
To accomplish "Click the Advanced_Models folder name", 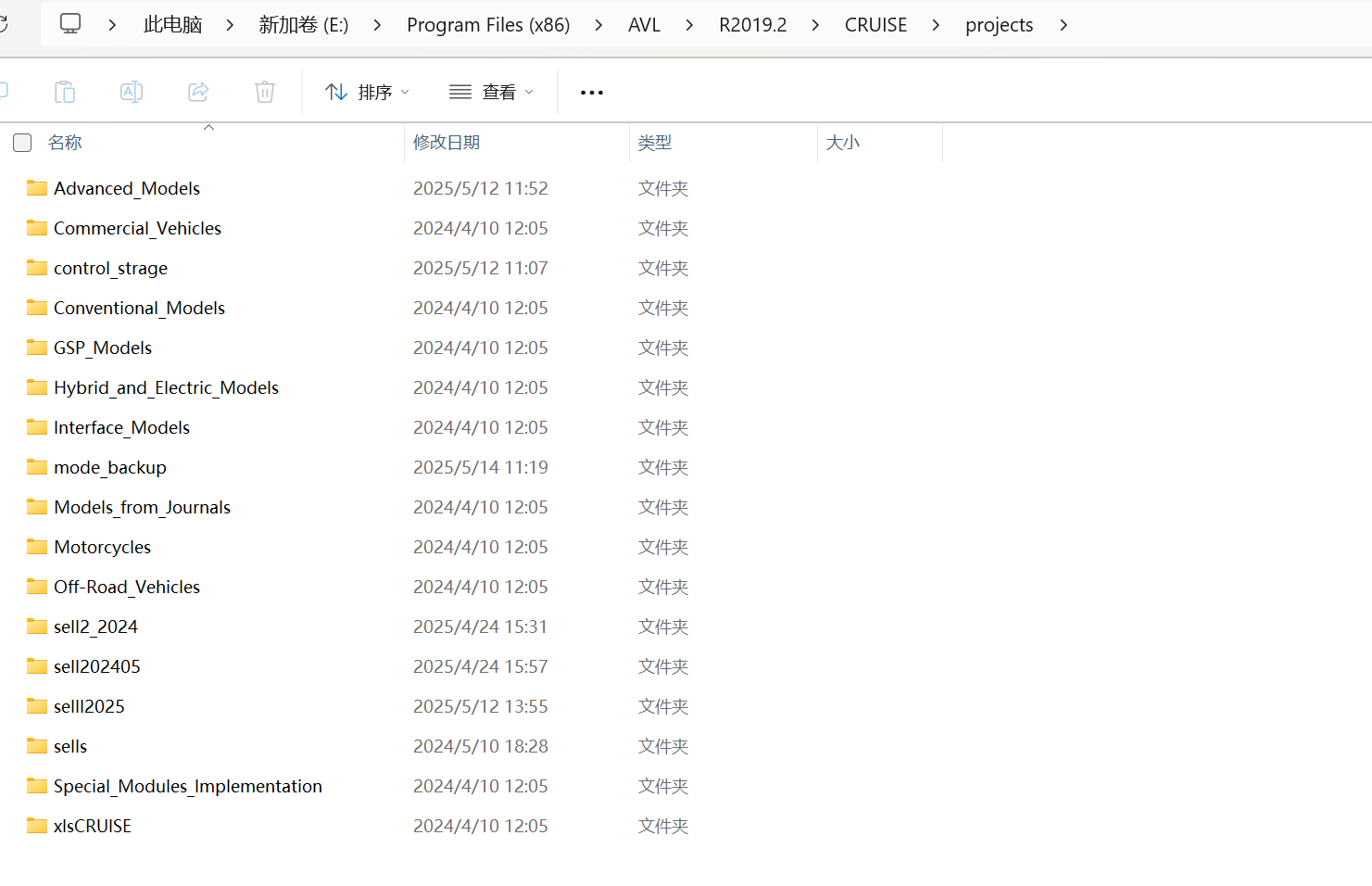I will coord(127,188).
